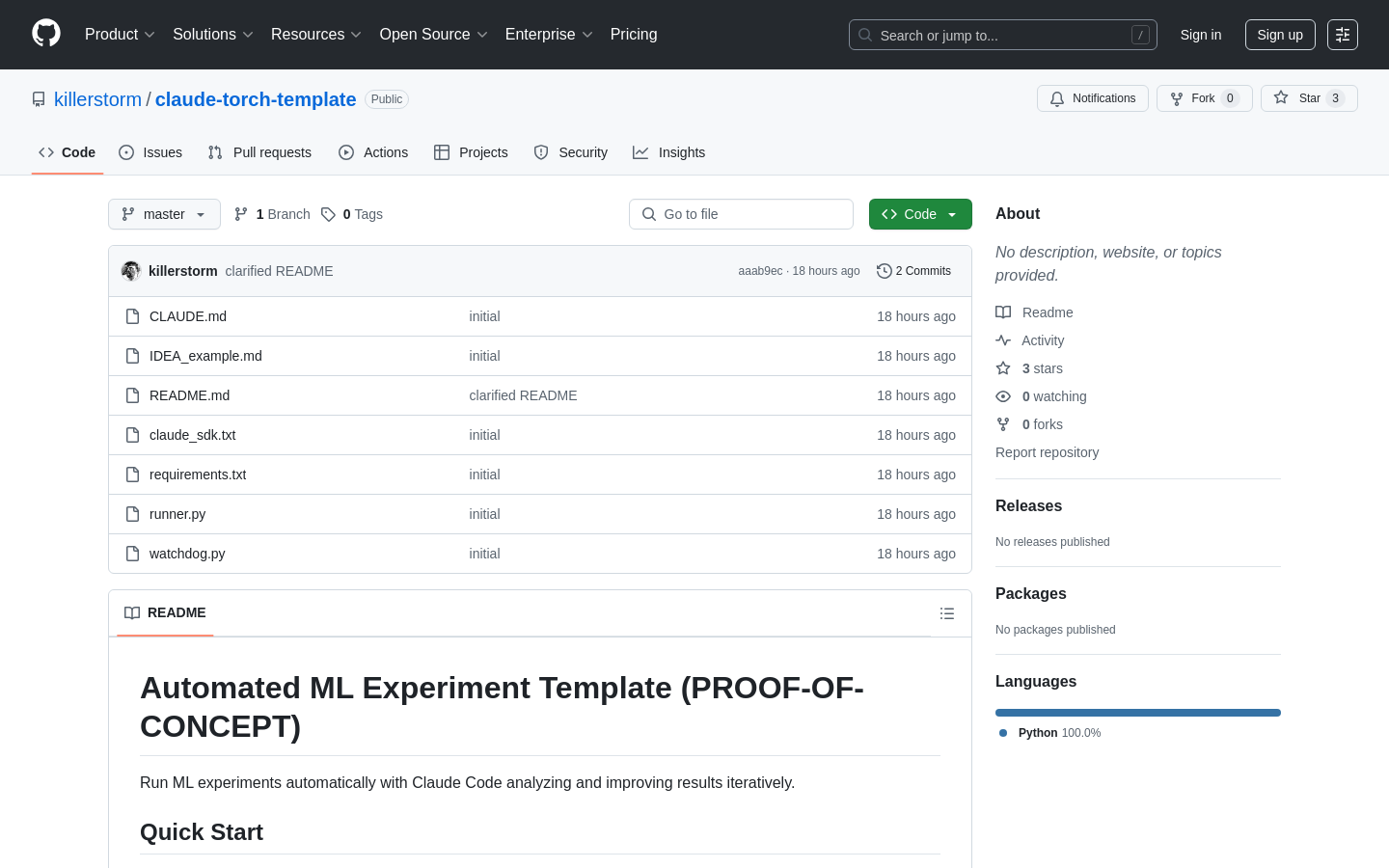Open the Projects tab
The height and width of the screenshot is (868, 1389).
(x=471, y=152)
